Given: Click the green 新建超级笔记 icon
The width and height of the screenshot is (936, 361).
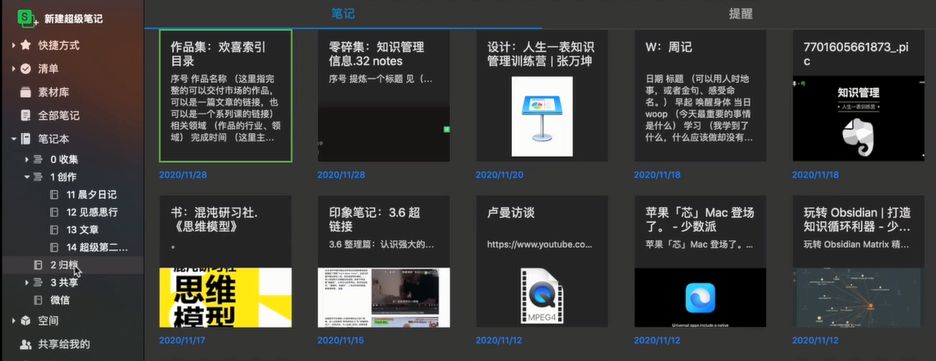Looking at the screenshot, I should pyautogui.click(x=27, y=18).
